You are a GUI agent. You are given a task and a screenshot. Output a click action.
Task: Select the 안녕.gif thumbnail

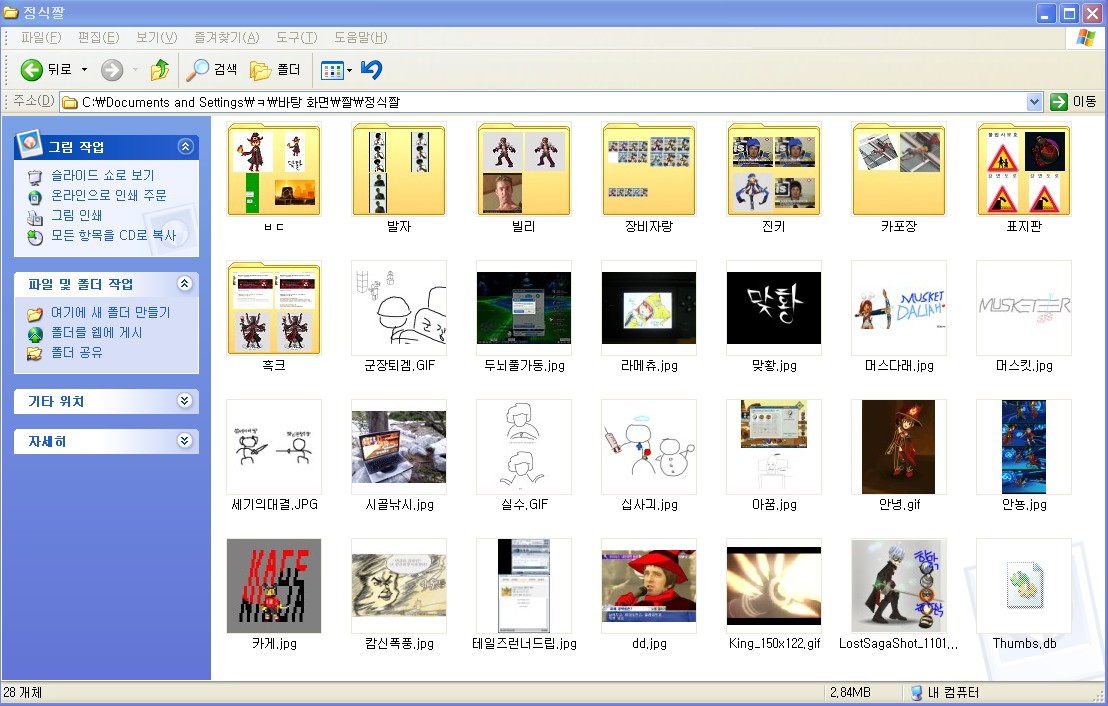click(x=899, y=447)
